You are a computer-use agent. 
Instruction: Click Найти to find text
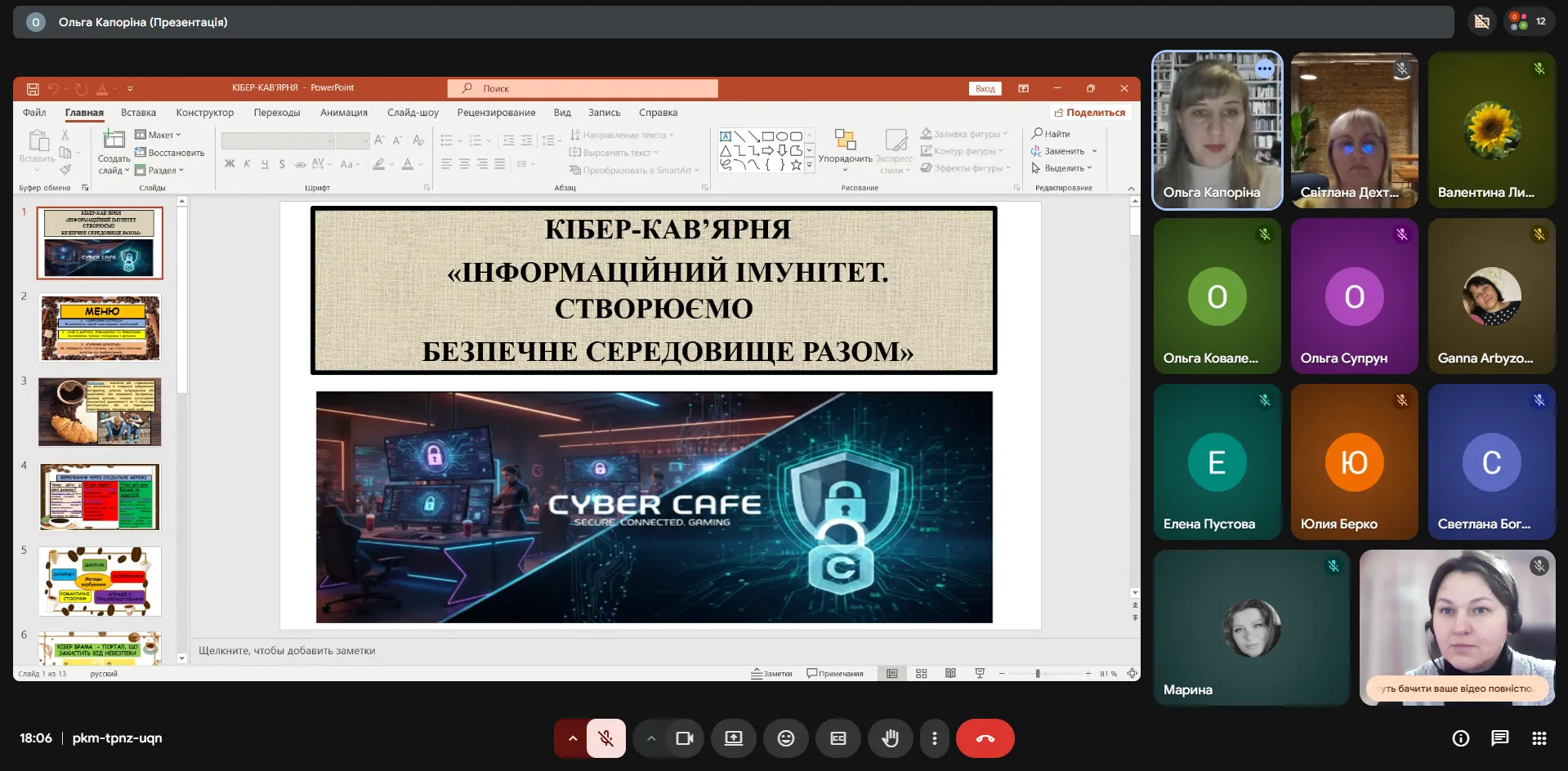pos(1052,134)
